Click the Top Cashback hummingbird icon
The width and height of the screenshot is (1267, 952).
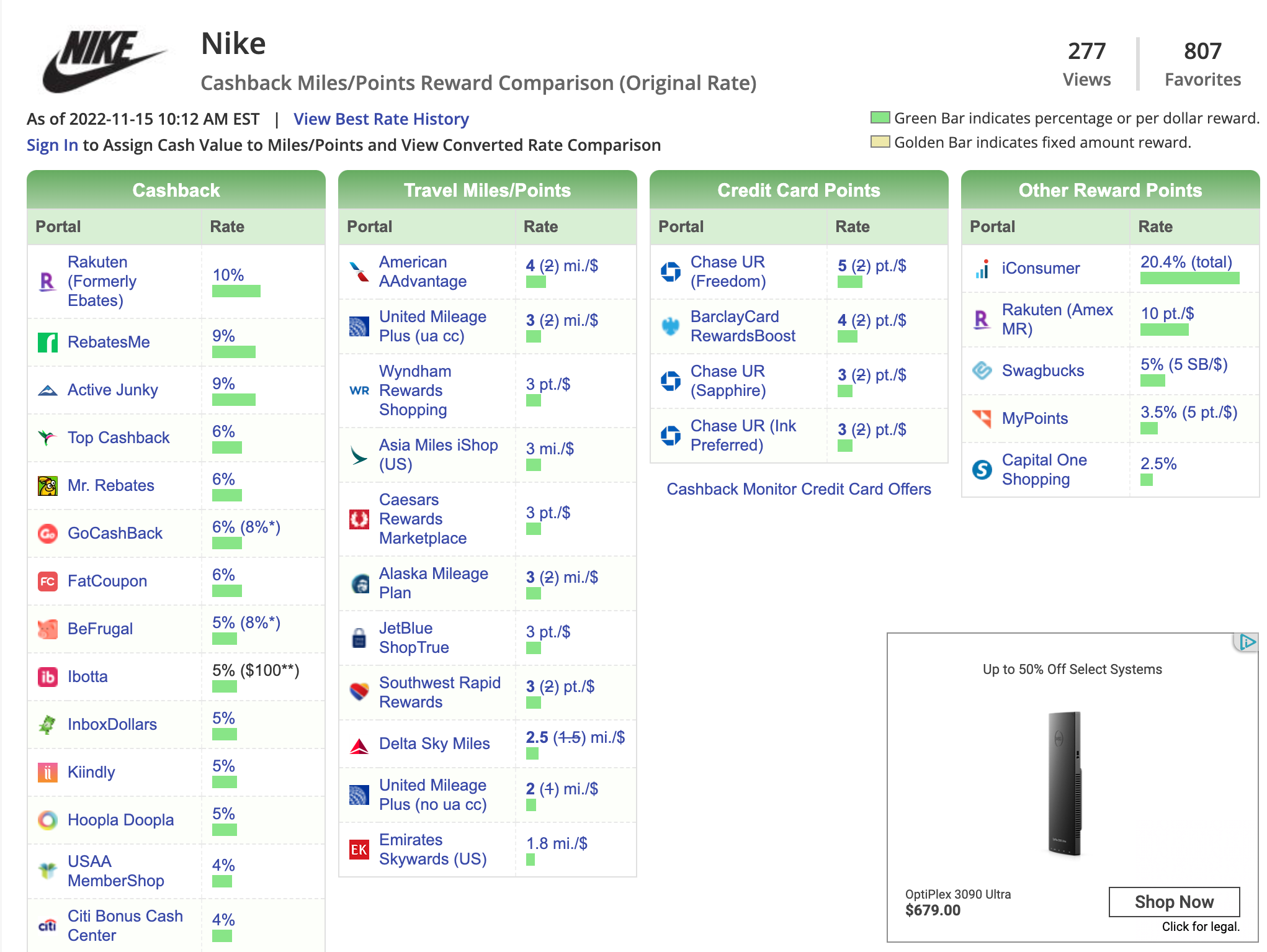pyautogui.click(x=47, y=438)
